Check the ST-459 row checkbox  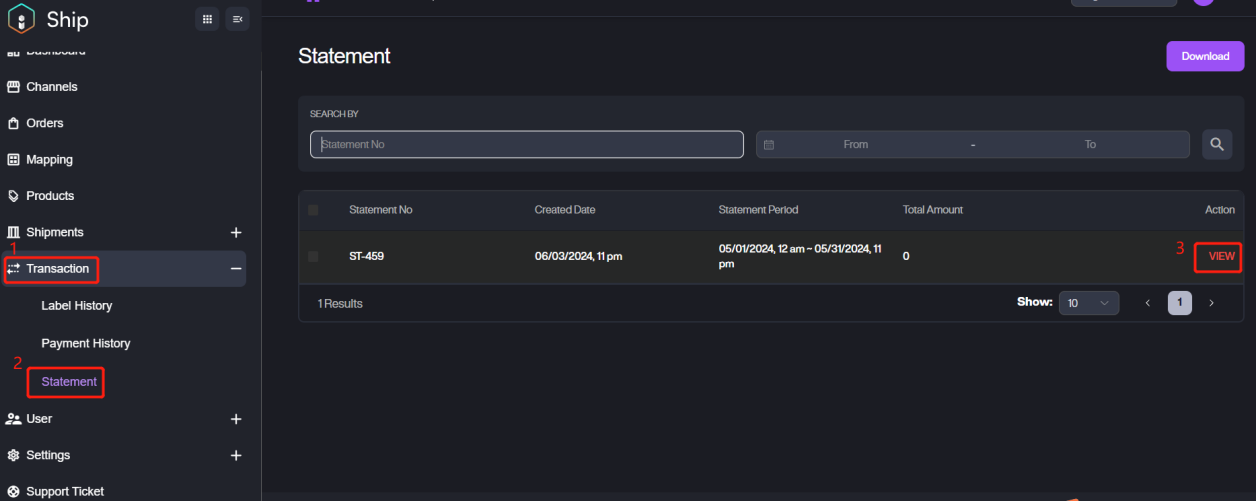pyautogui.click(x=313, y=257)
